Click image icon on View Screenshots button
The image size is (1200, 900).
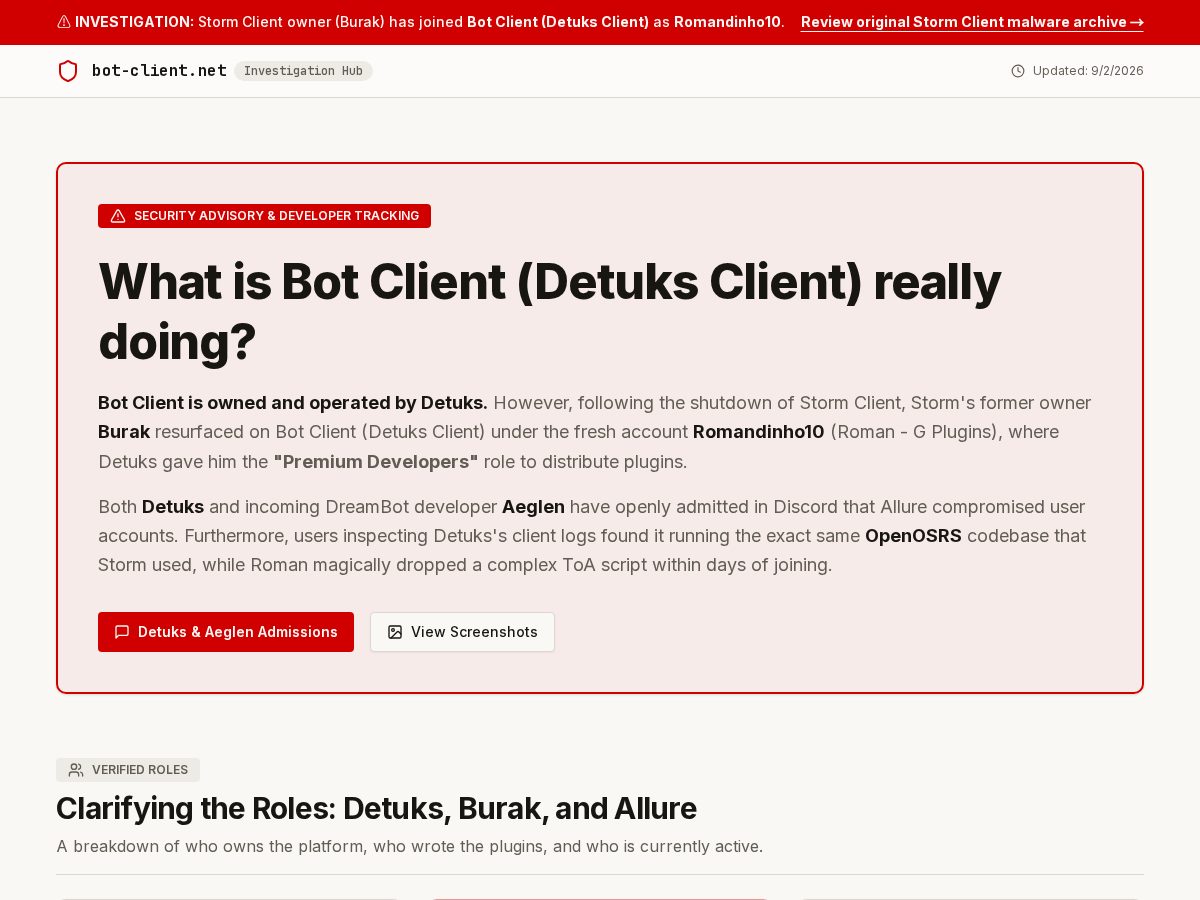pyautogui.click(x=395, y=632)
